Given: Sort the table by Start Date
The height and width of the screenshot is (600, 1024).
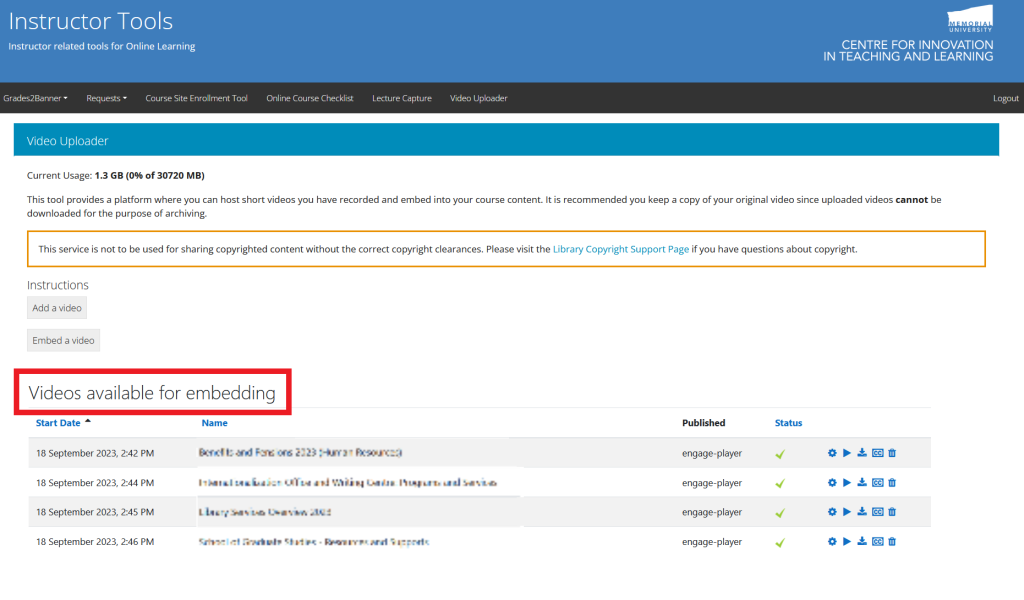Looking at the screenshot, I should [58, 423].
